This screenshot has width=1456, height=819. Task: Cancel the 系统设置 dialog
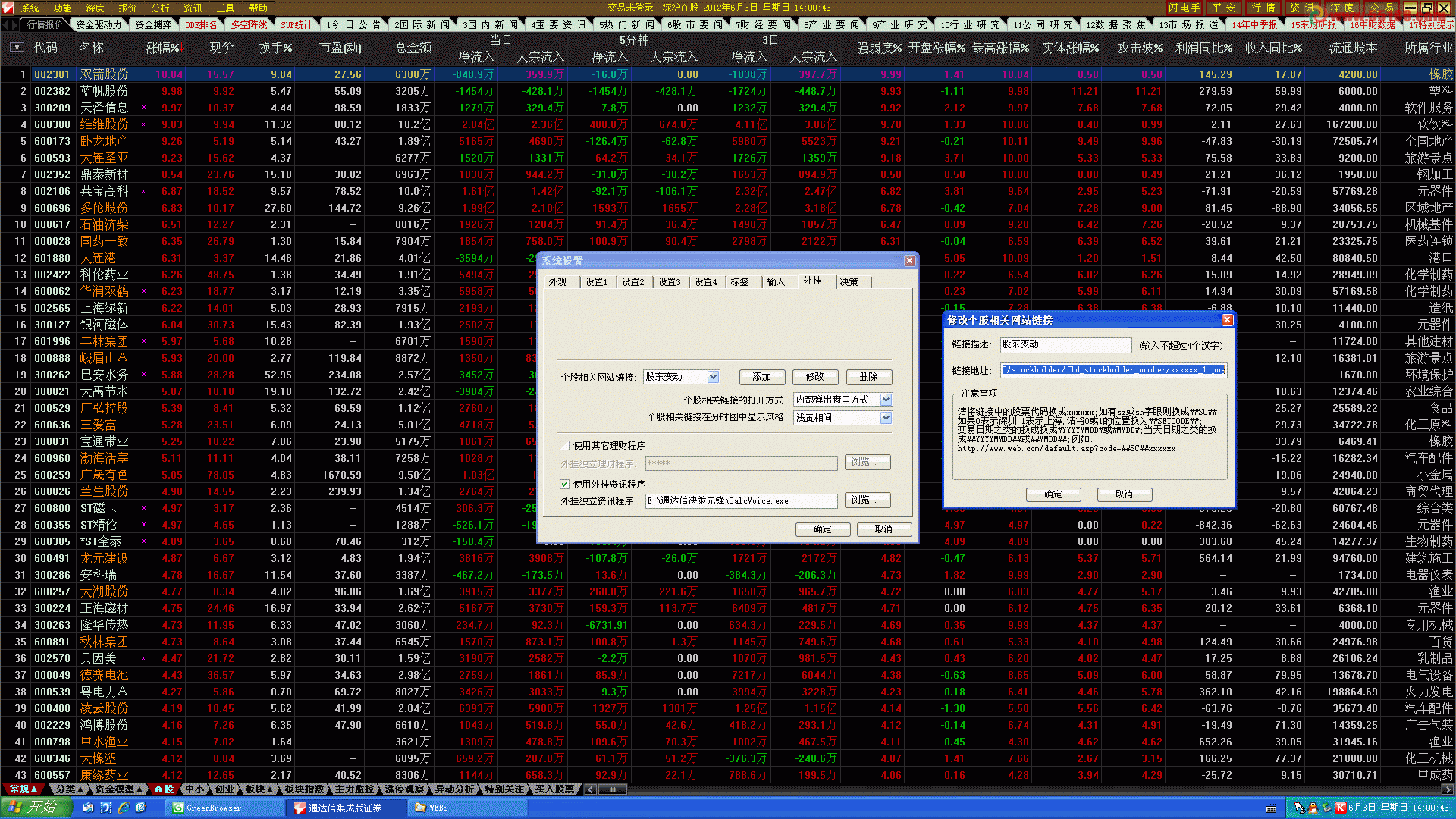click(x=883, y=529)
